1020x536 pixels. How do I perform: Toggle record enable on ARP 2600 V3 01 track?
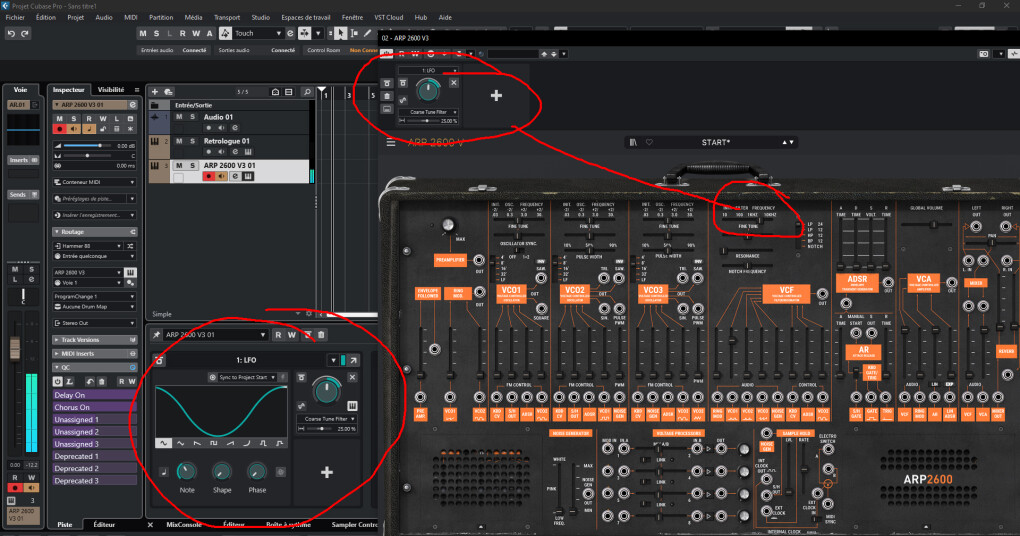click(x=208, y=176)
